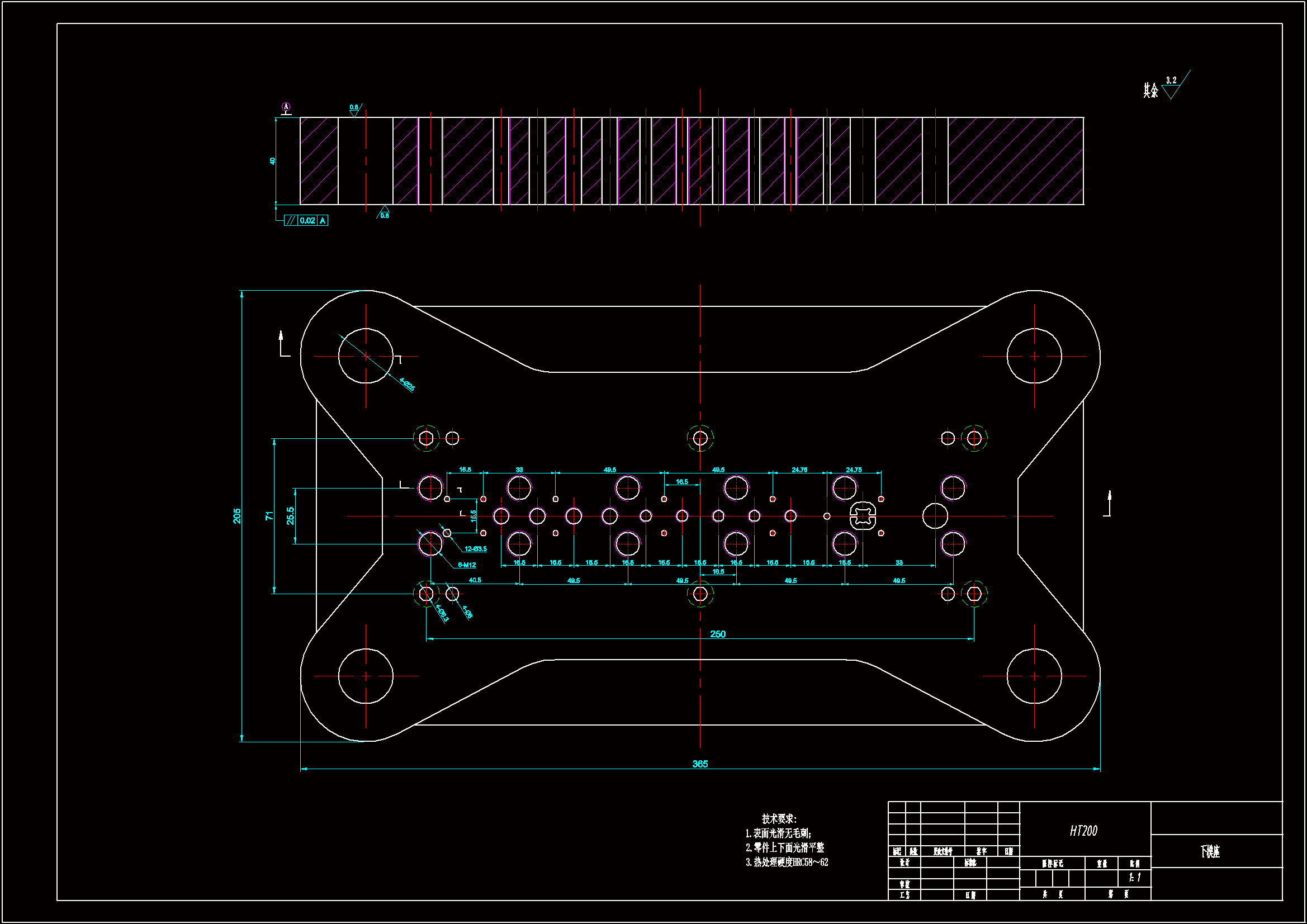Click the datum A marker circle
Image resolution: width=1307 pixels, height=924 pixels.
point(286,106)
